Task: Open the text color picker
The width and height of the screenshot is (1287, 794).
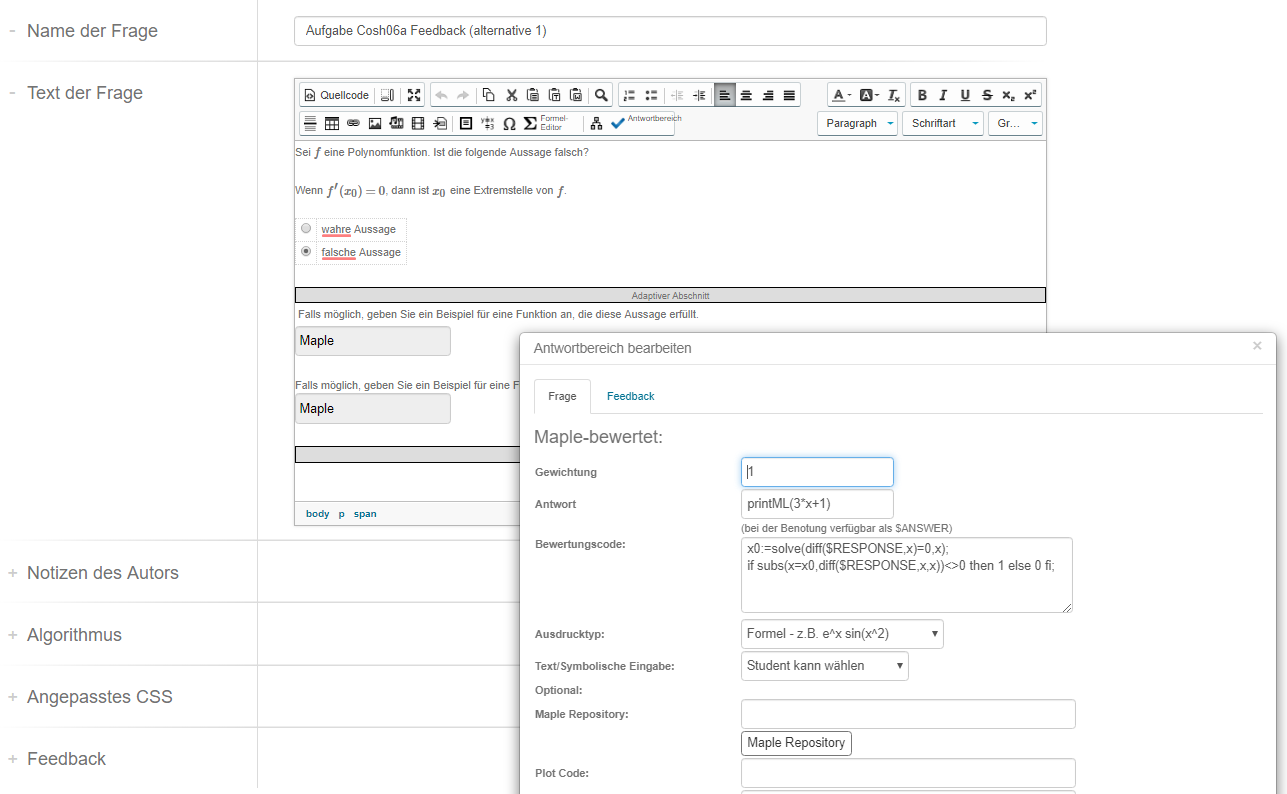Action: click(x=841, y=96)
